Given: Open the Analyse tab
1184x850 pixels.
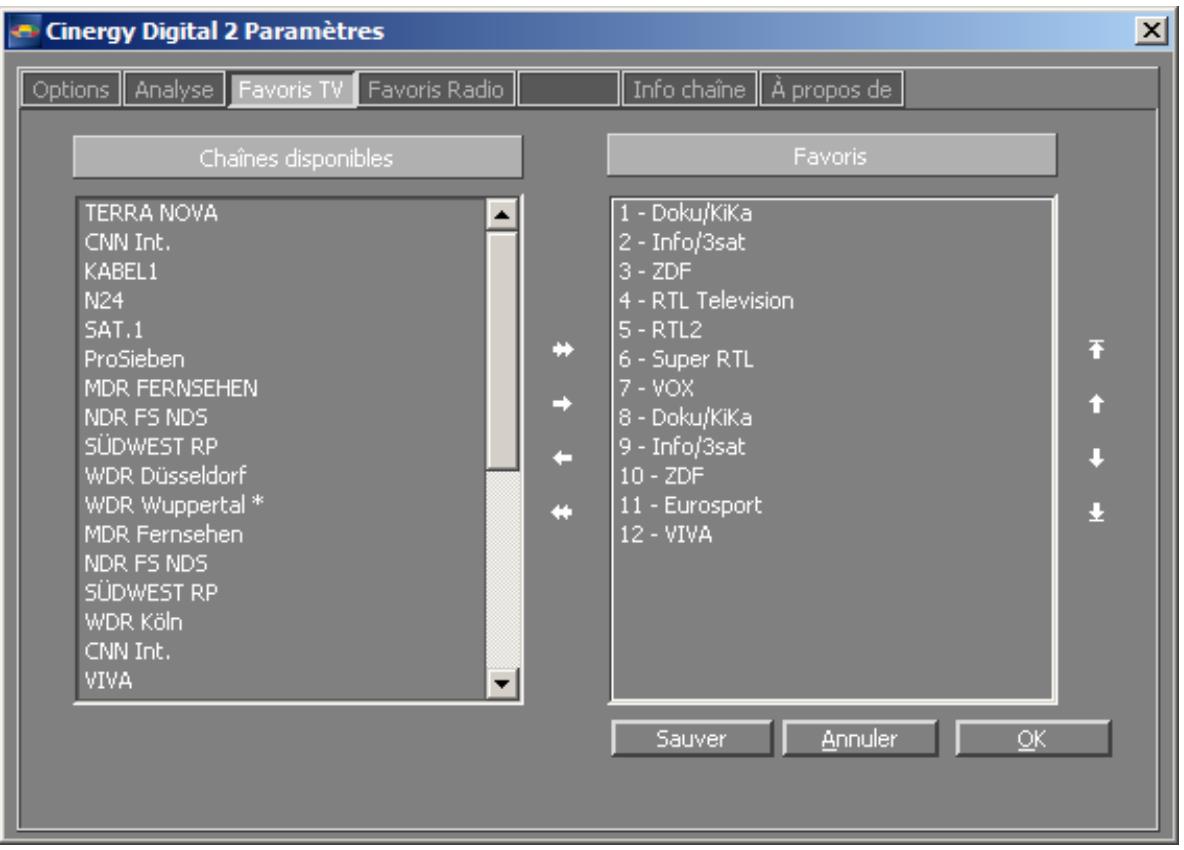Looking at the screenshot, I should click(x=174, y=89).
